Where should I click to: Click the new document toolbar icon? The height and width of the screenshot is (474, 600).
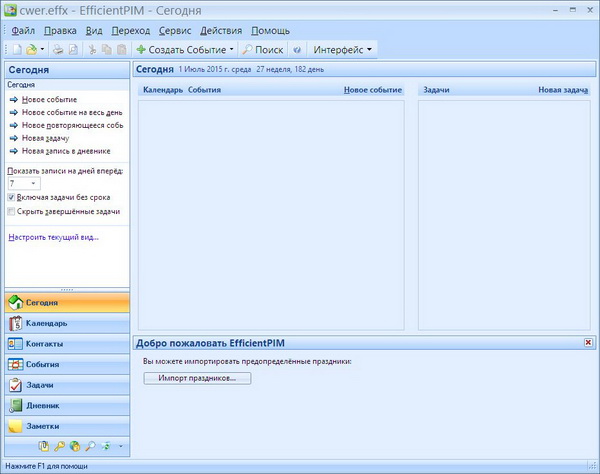point(16,49)
